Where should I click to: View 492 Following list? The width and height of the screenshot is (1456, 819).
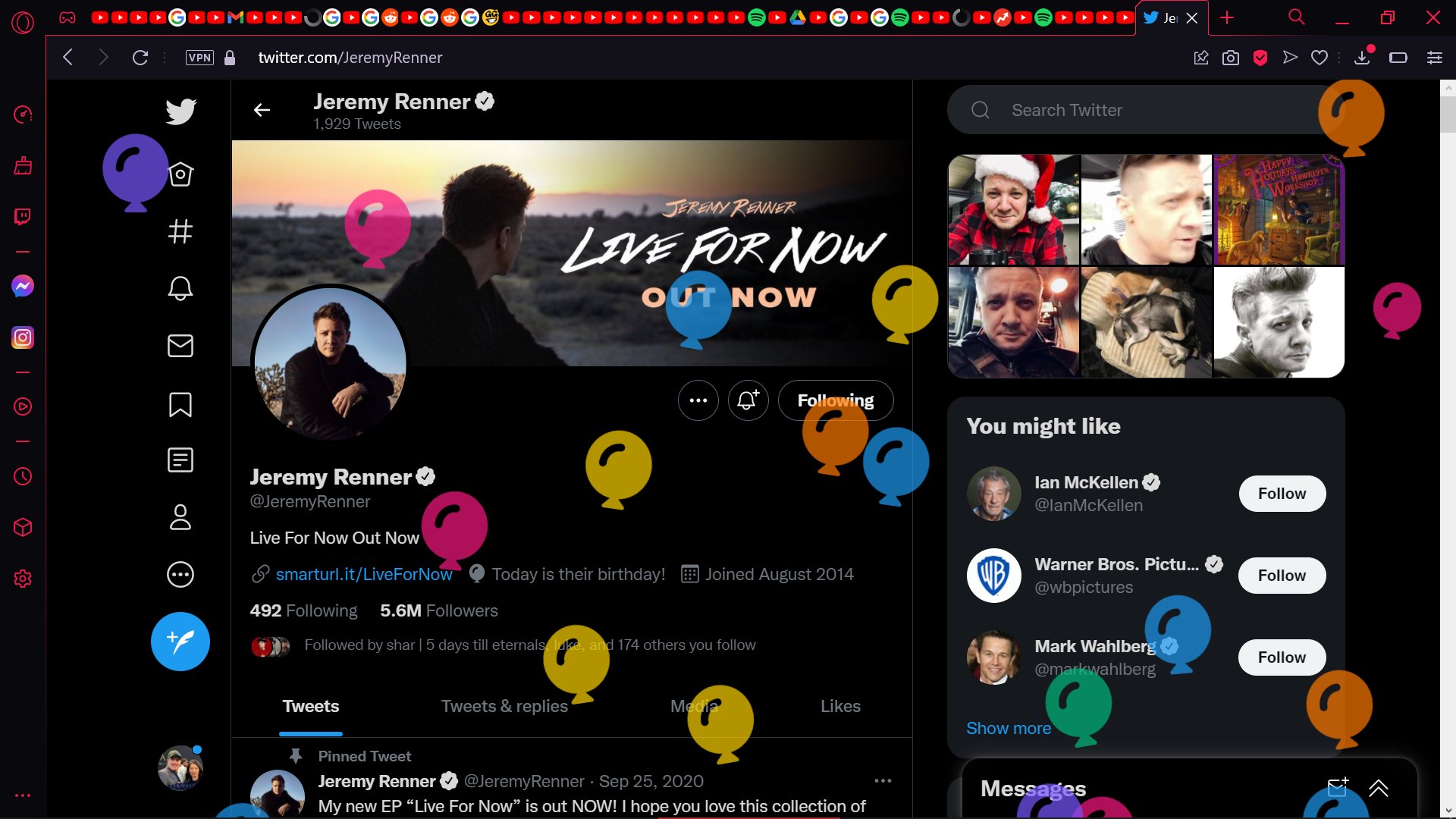303,611
